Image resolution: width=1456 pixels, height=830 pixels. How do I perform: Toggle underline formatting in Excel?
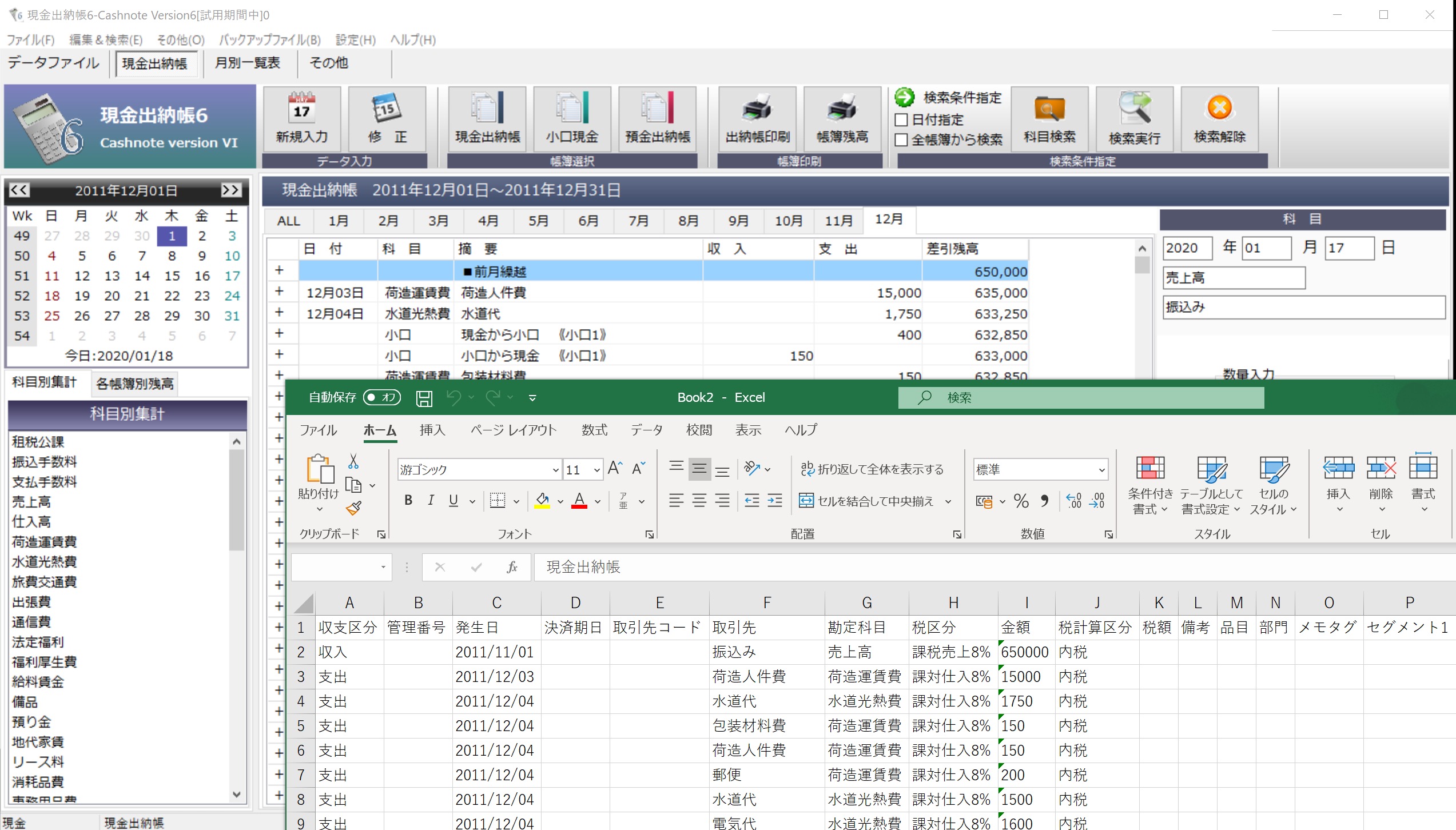pyautogui.click(x=453, y=501)
